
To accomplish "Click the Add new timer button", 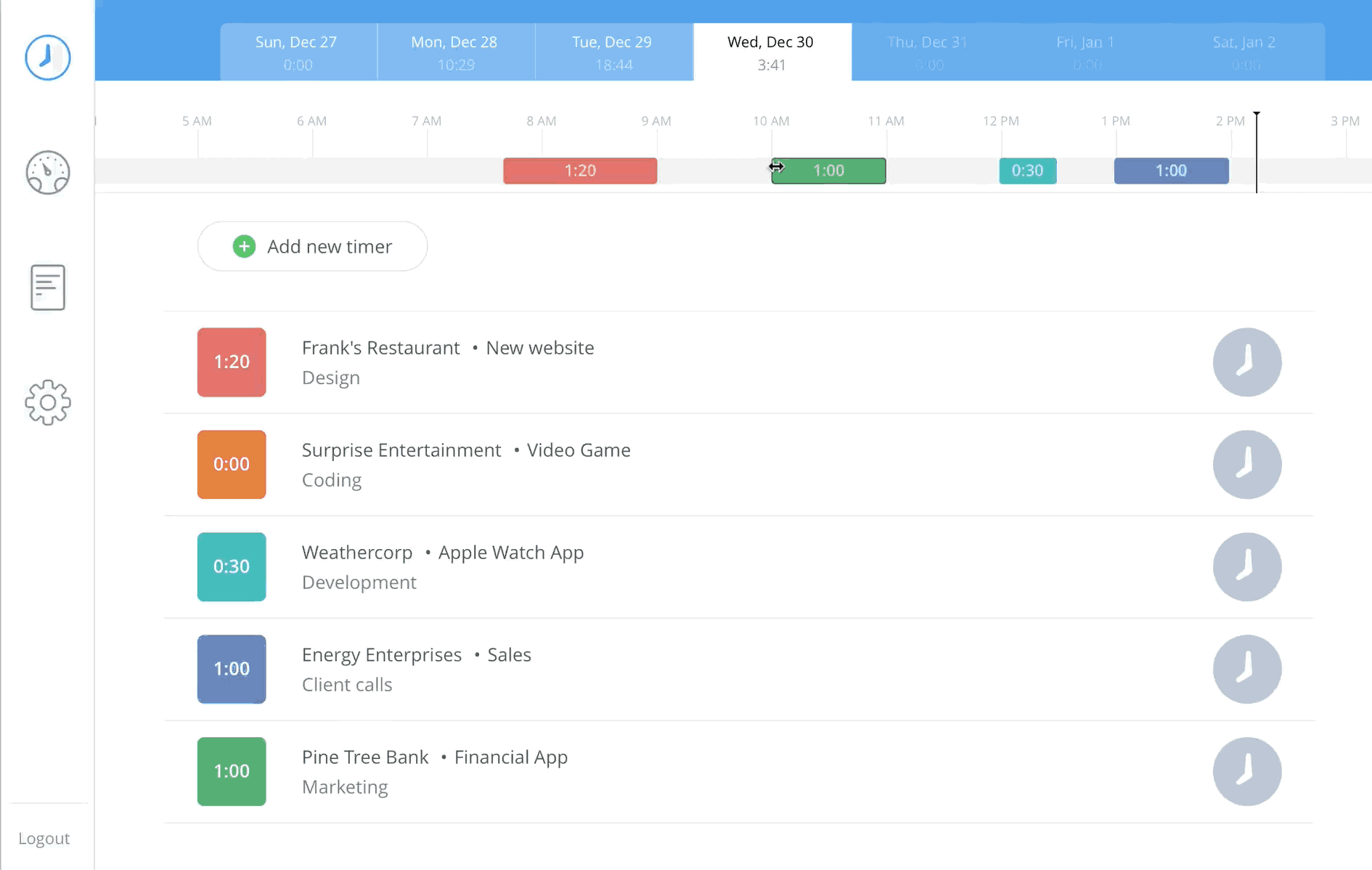I will (x=312, y=246).
